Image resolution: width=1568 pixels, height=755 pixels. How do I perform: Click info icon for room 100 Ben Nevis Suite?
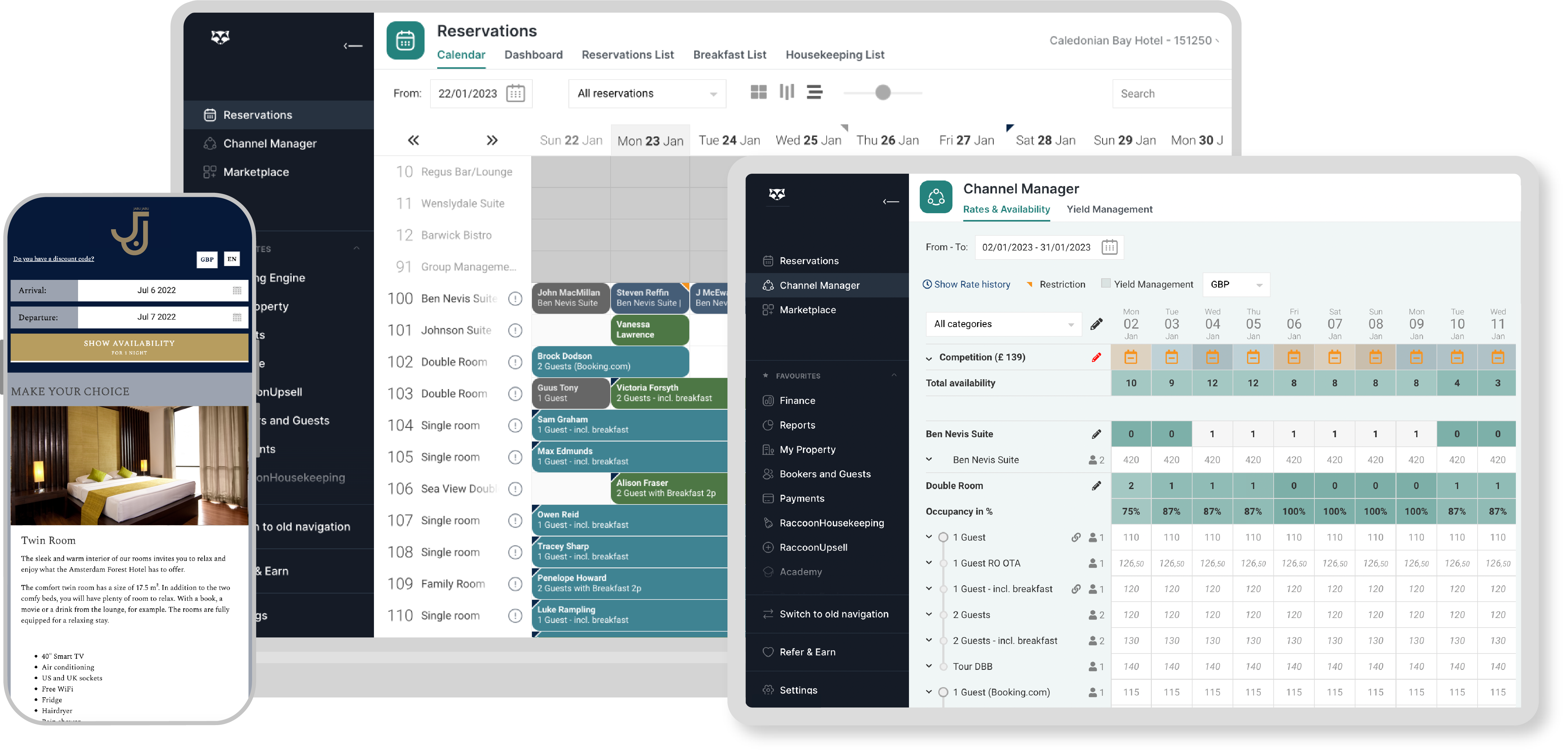pyautogui.click(x=515, y=298)
